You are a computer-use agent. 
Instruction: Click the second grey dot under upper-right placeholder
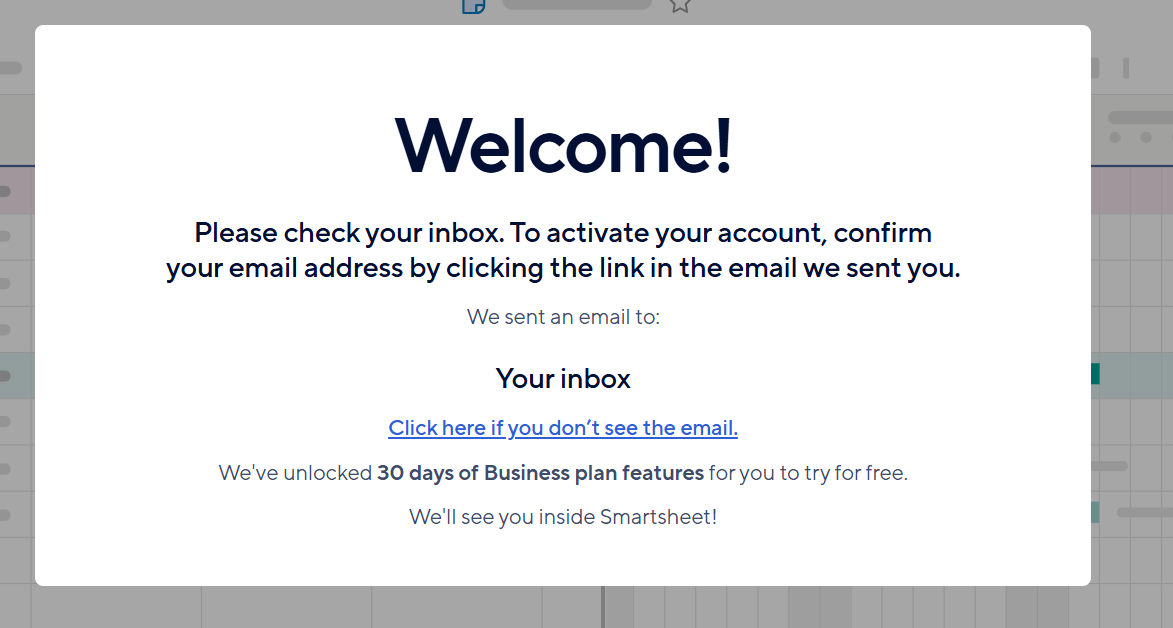1145,138
